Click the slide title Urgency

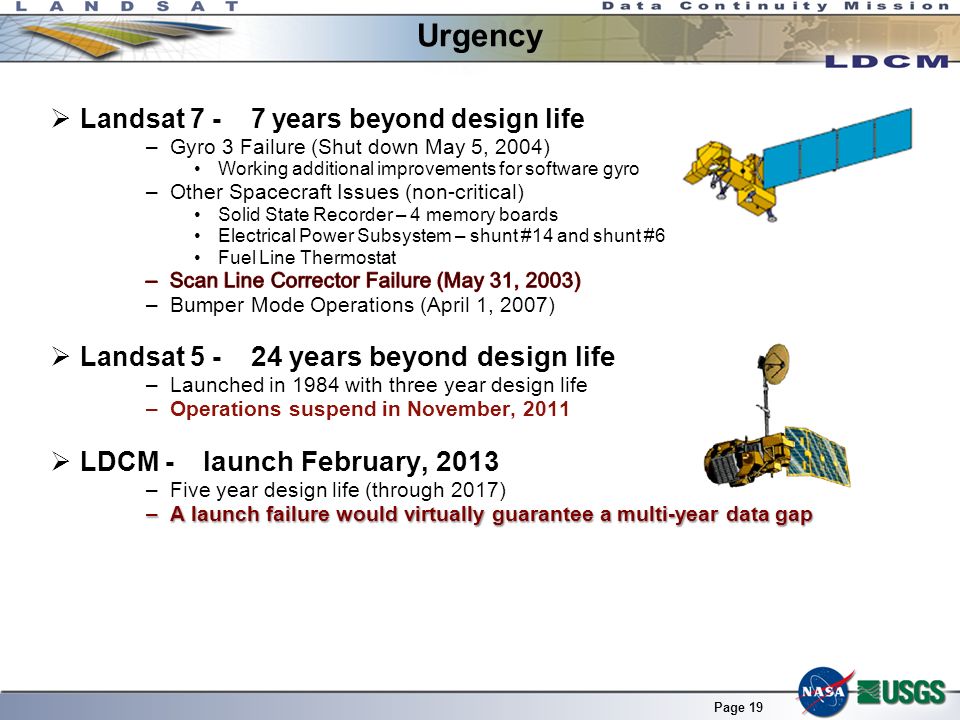coord(480,36)
